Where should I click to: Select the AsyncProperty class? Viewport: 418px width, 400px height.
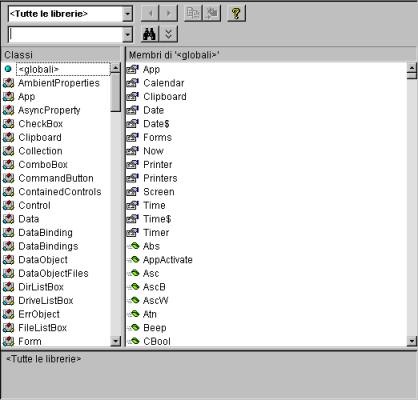[x=49, y=110]
